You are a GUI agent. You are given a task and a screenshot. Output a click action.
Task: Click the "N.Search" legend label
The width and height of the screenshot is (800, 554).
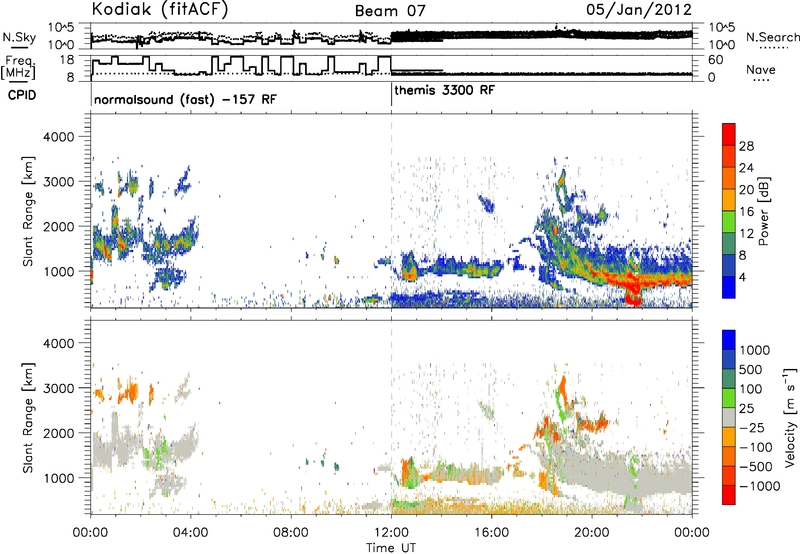pos(772,37)
